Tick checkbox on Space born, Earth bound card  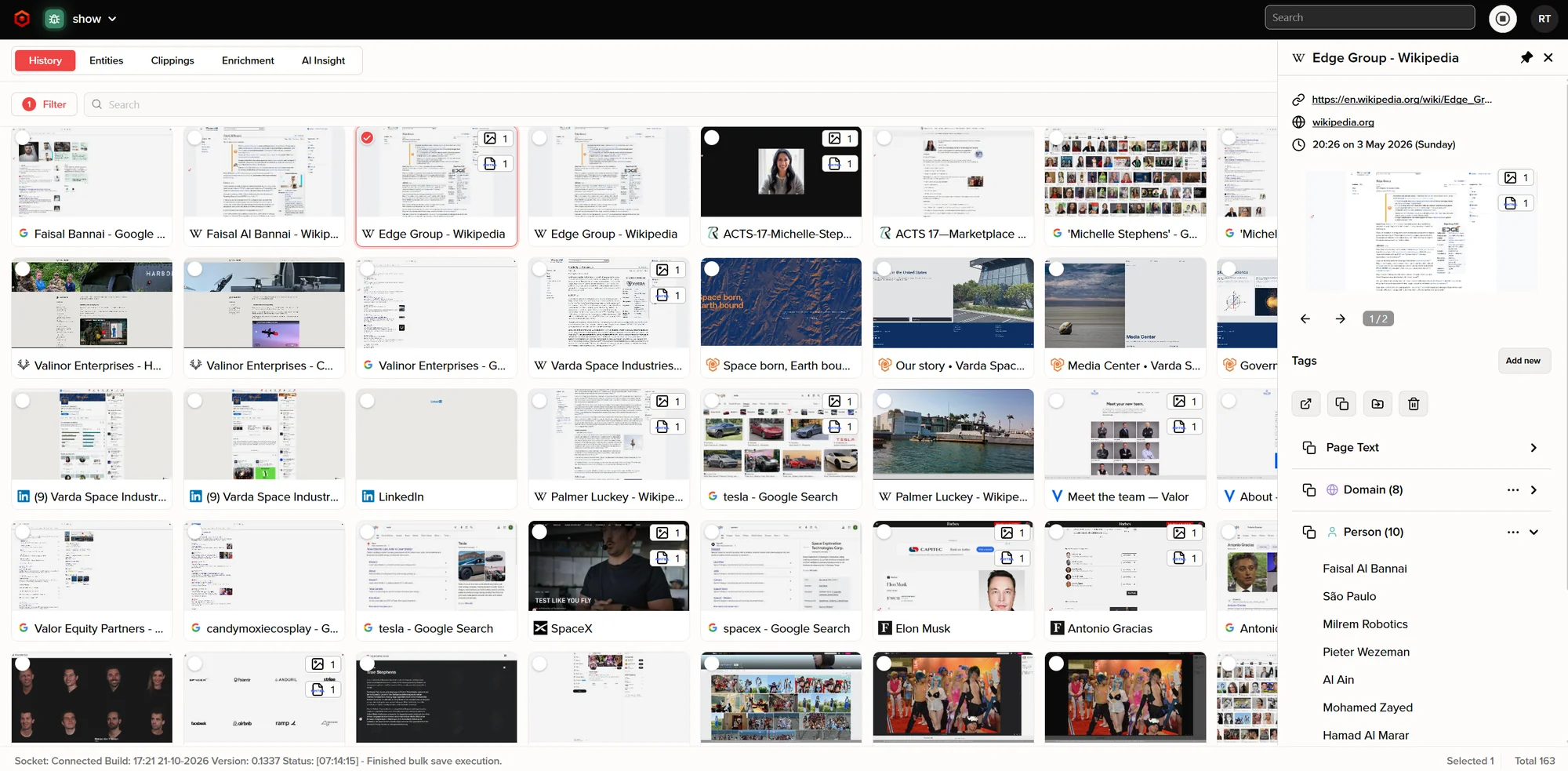pos(712,269)
